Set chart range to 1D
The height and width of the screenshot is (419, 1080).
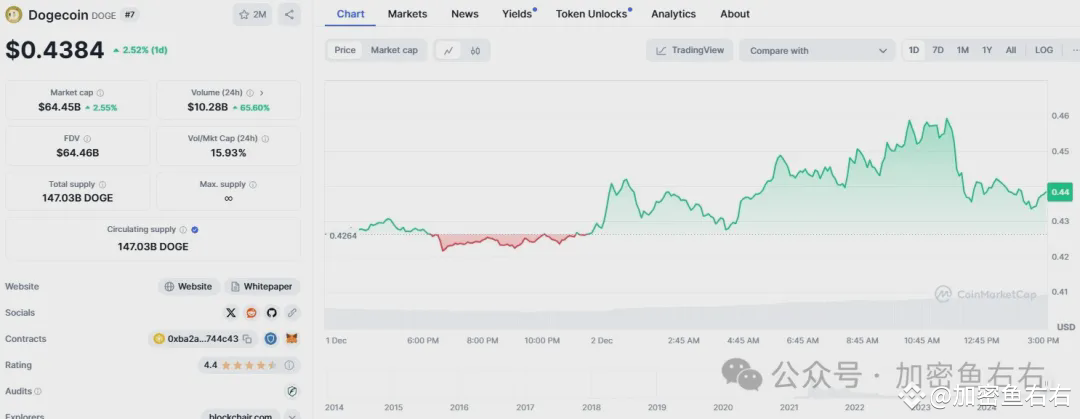(x=914, y=50)
